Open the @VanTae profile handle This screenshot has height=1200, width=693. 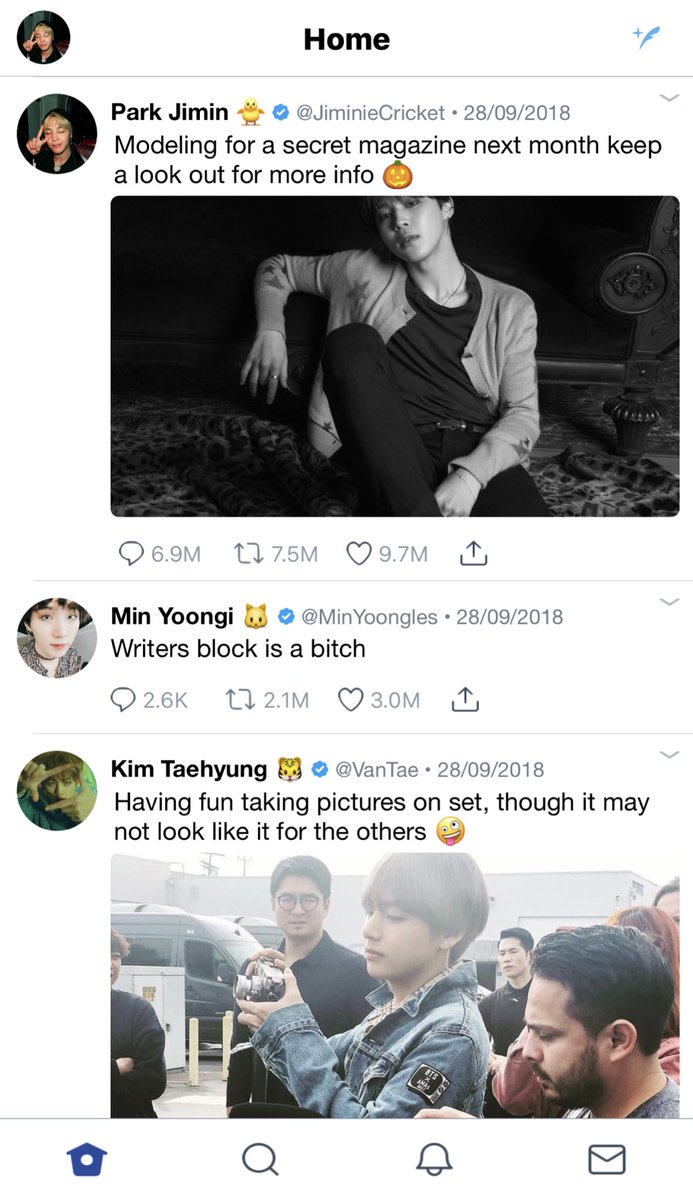click(376, 769)
